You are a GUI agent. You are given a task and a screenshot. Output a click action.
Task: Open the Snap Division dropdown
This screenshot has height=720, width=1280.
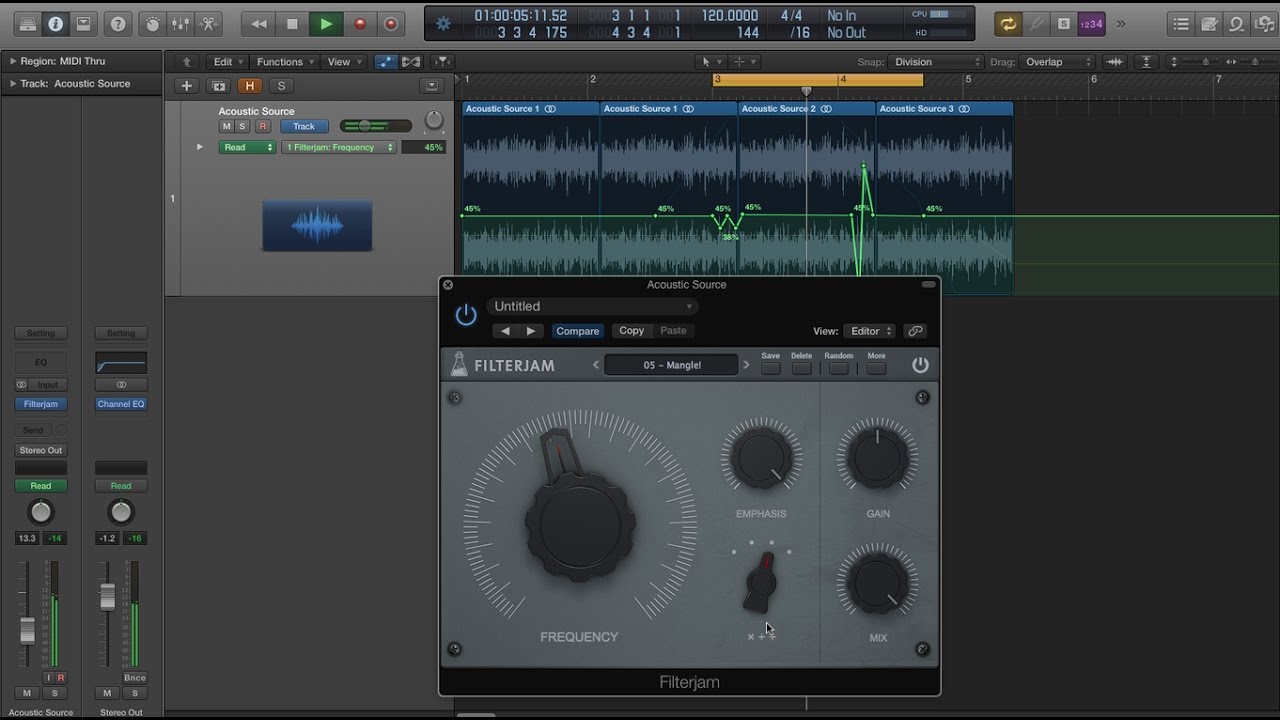click(936, 62)
